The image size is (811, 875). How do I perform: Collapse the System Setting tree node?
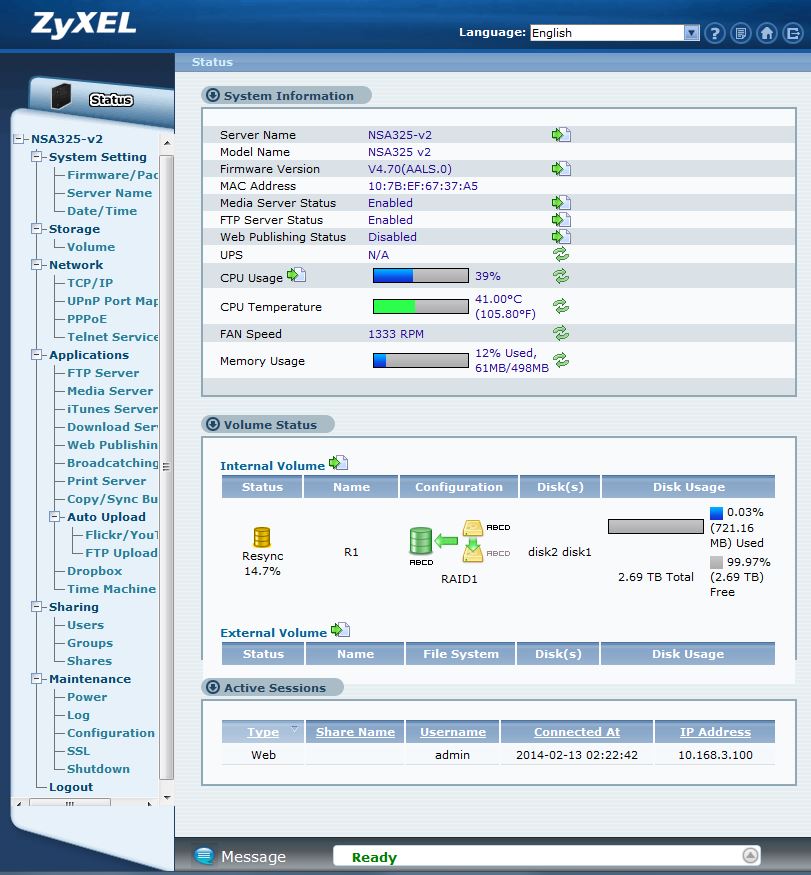click(37, 156)
